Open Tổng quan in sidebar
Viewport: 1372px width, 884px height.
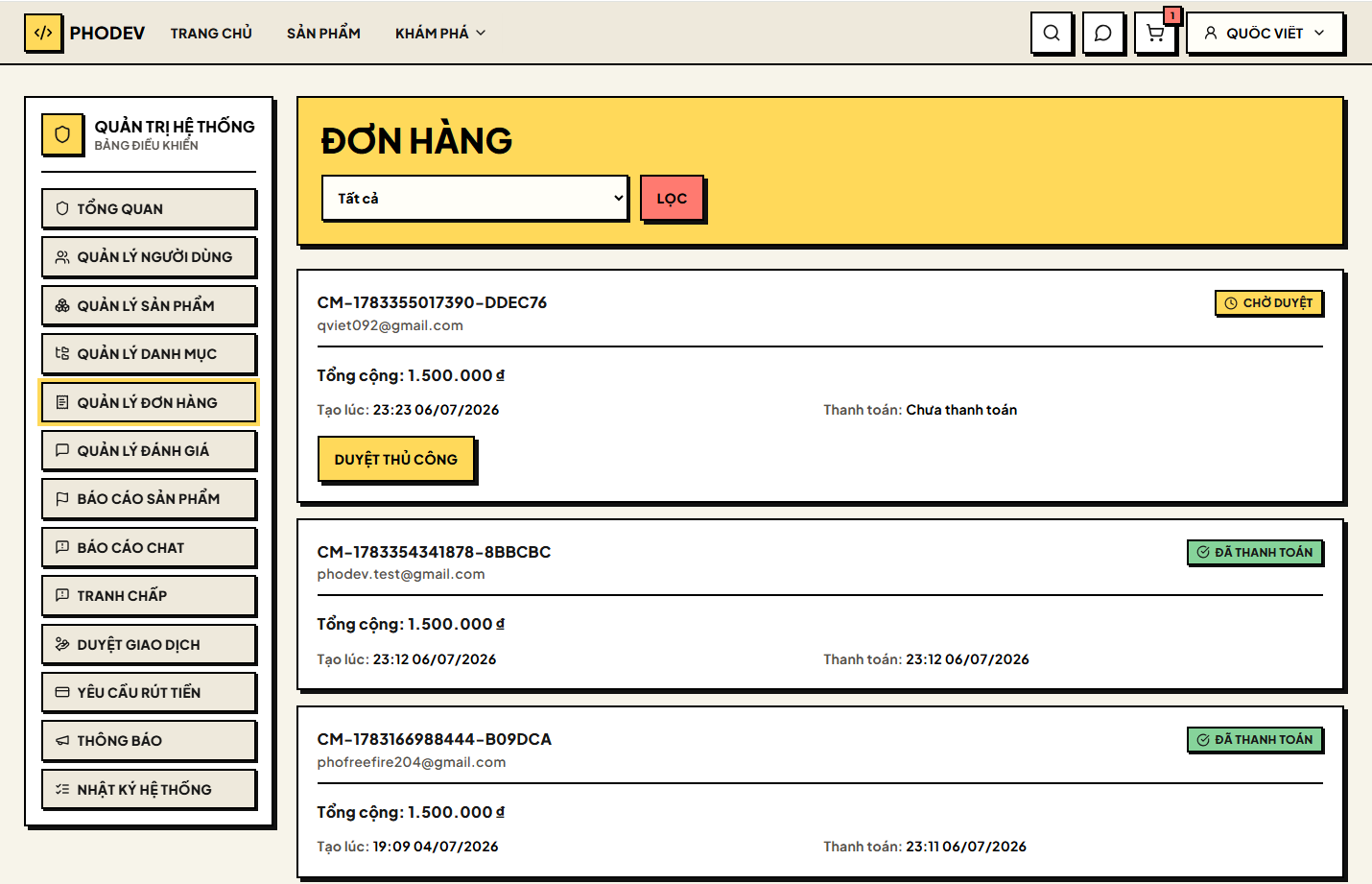149,208
